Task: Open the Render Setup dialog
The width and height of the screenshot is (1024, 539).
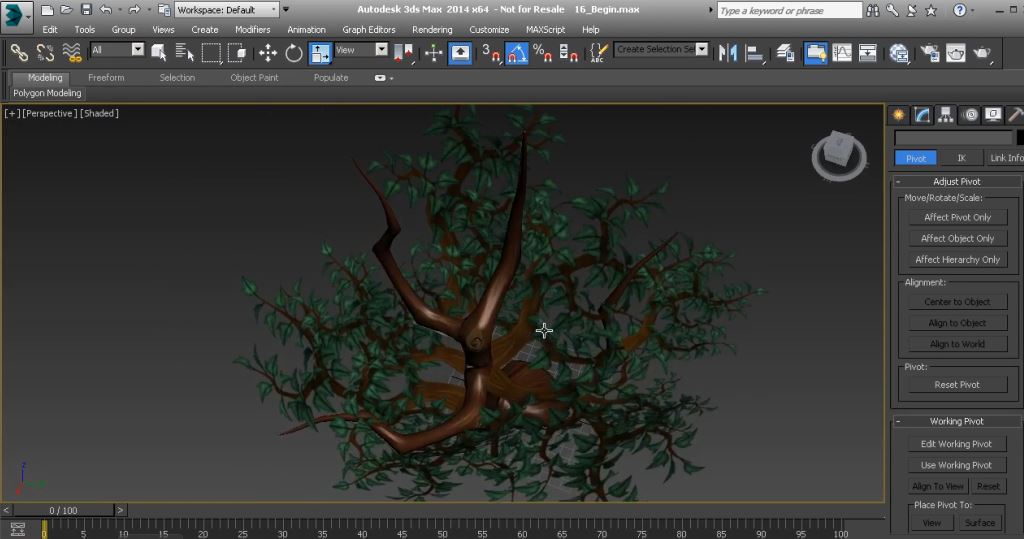Action: click(929, 52)
